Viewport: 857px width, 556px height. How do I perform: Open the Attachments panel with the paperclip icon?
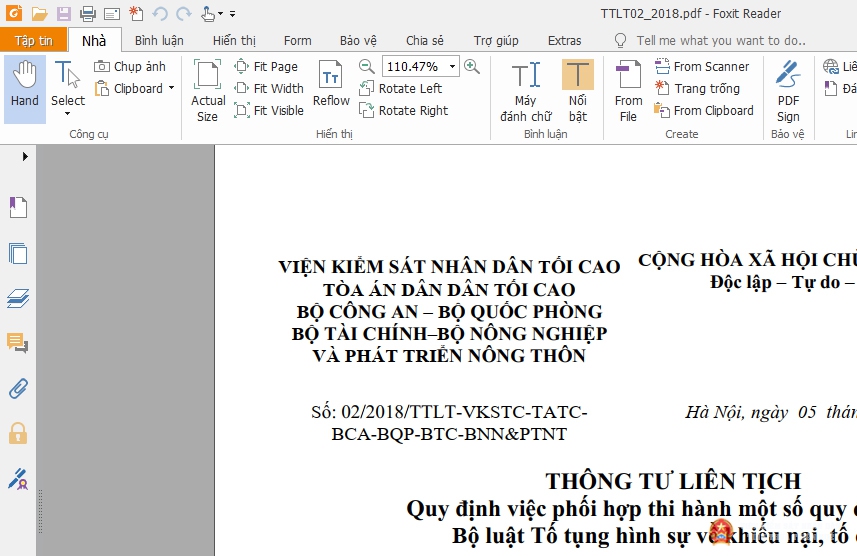pos(18,389)
